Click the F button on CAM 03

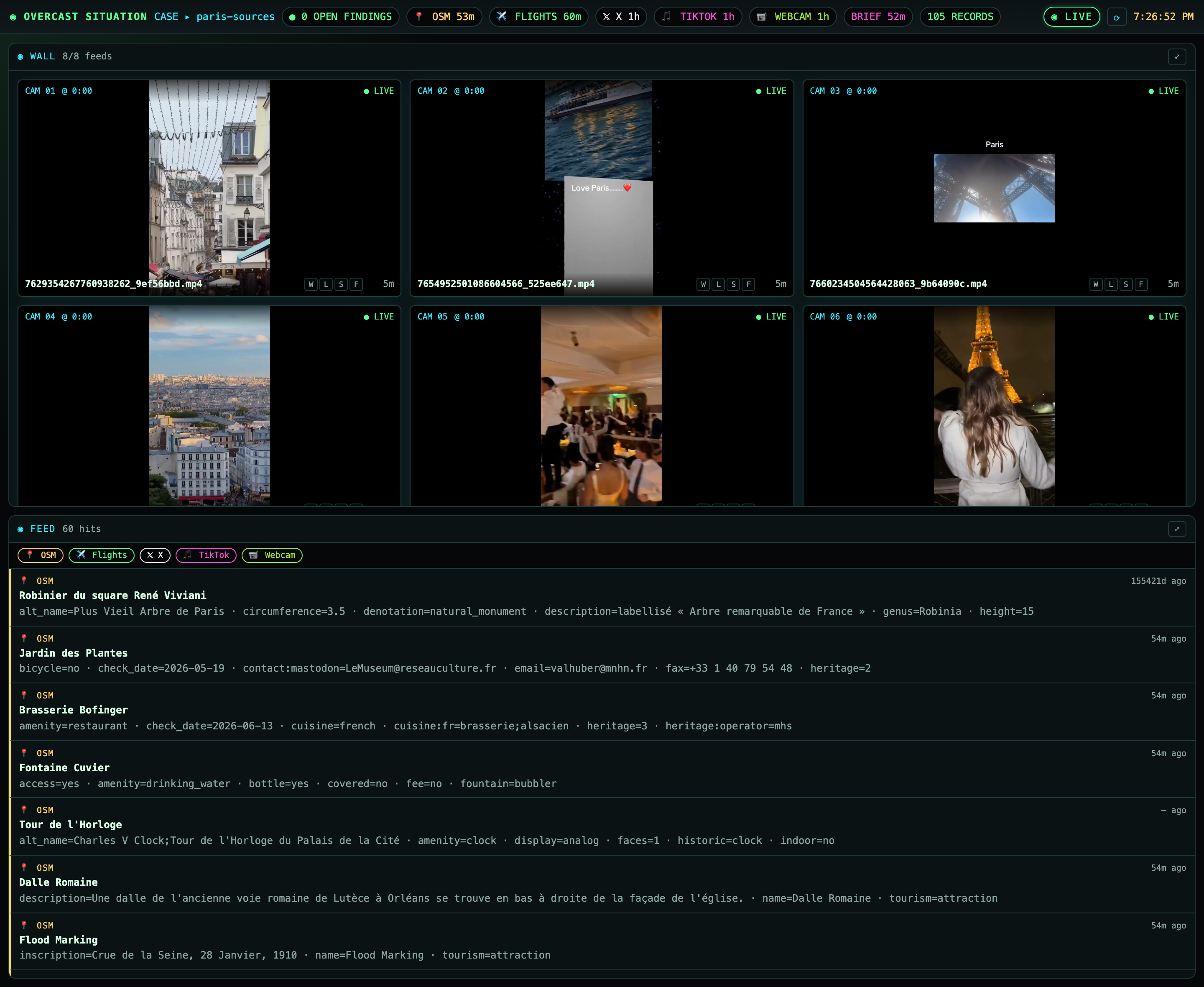pos(1141,284)
